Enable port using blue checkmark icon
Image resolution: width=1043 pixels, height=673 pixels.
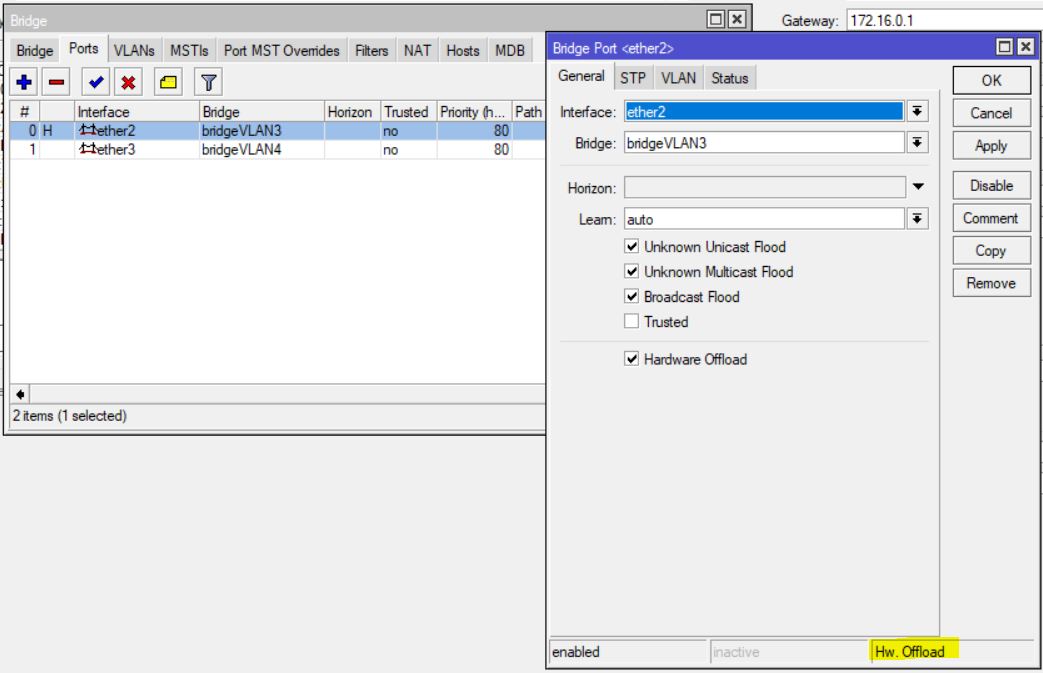[96, 82]
